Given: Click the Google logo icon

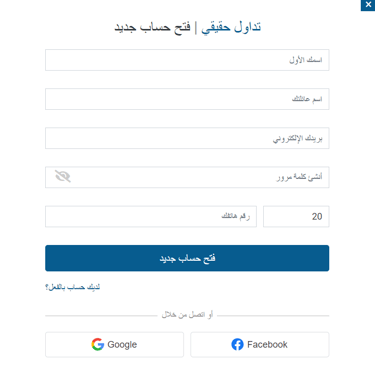Looking at the screenshot, I should [x=98, y=344].
